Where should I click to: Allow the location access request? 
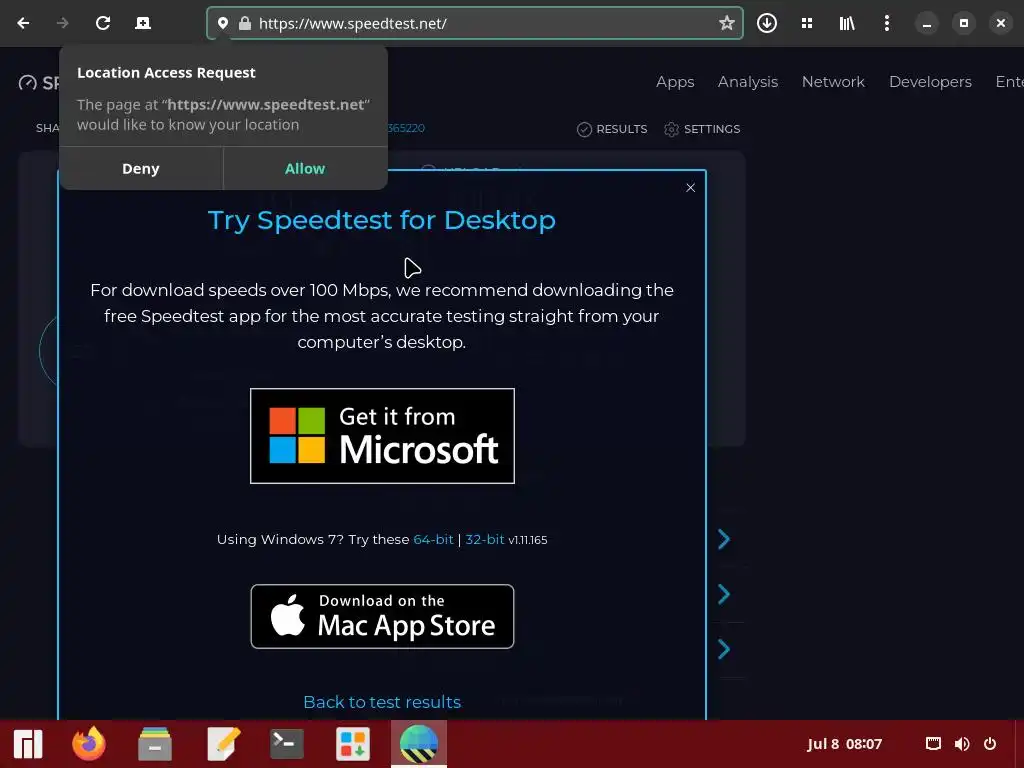[x=305, y=168]
